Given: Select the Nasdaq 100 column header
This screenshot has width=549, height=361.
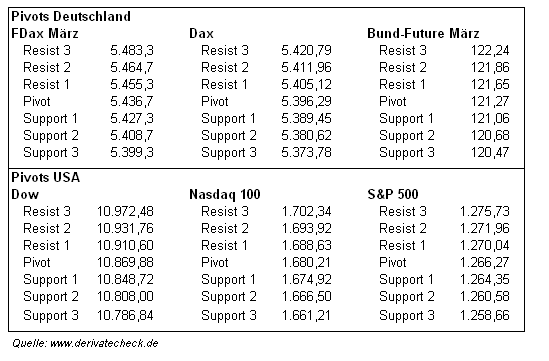Looking at the screenshot, I should [225, 194].
